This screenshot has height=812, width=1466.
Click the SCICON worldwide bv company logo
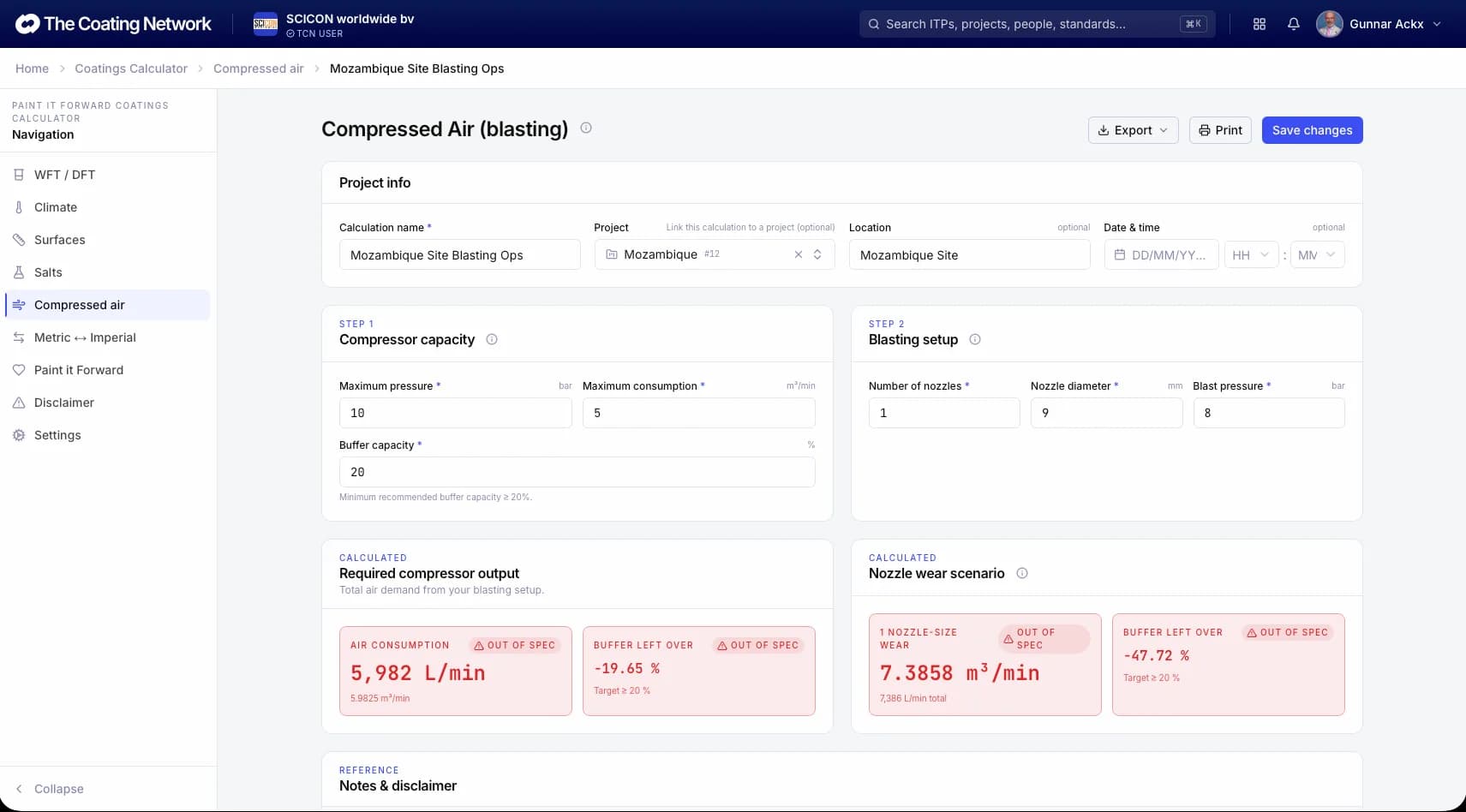(x=266, y=24)
